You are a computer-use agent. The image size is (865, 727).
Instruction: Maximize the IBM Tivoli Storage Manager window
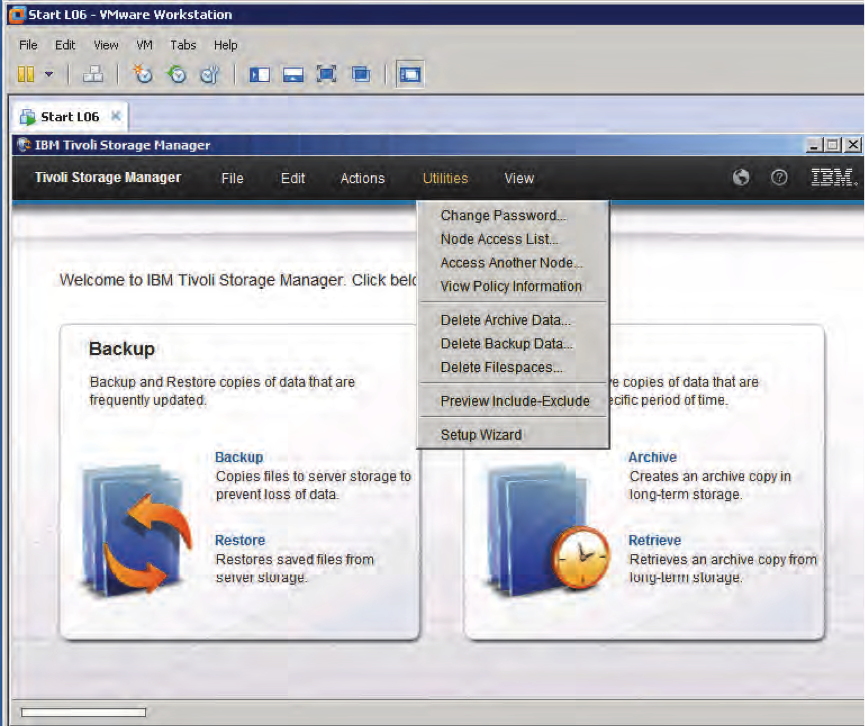[832, 145]
